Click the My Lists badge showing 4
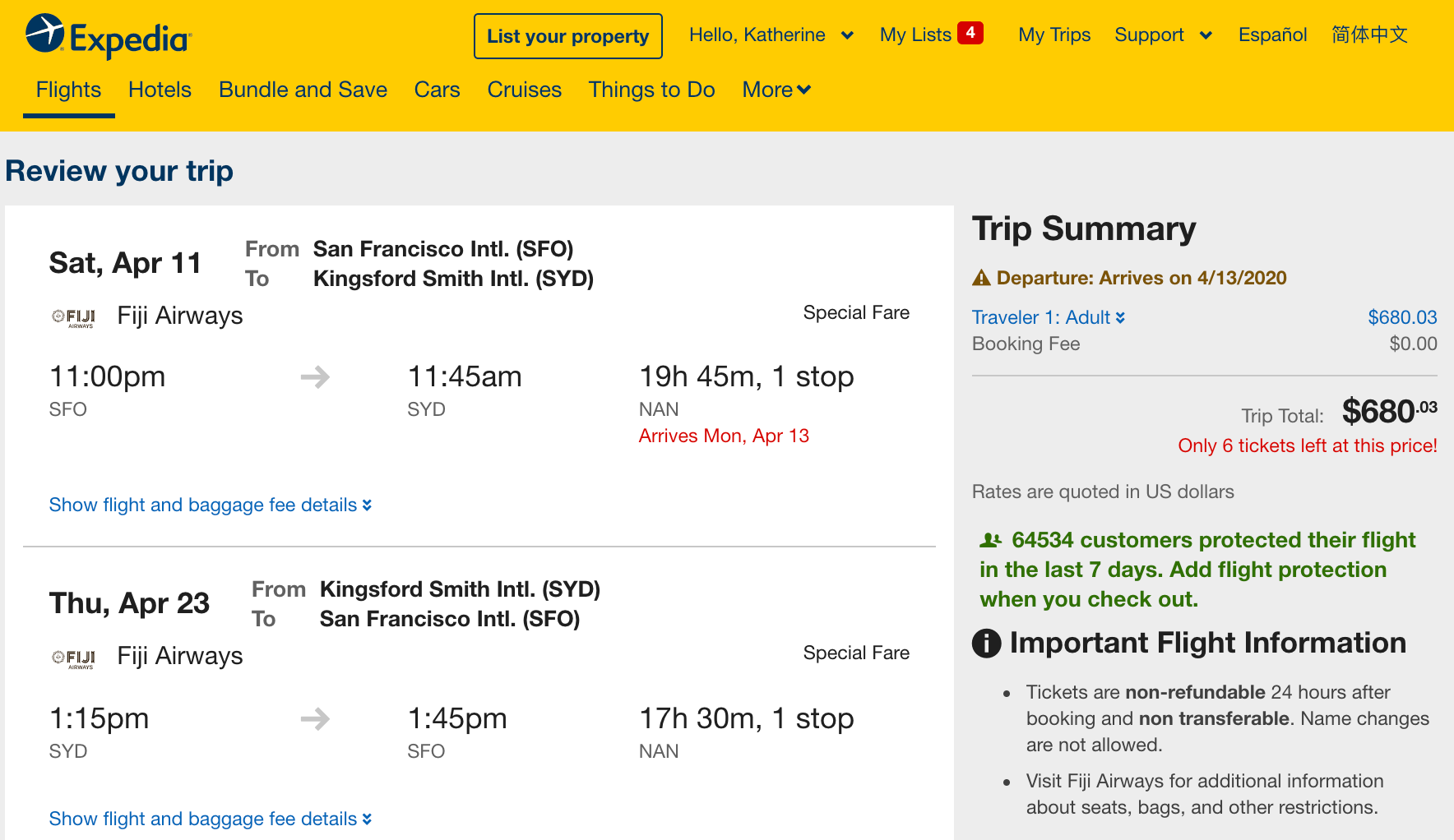This screenshot has height=840, width=1454. tap(970, 33)
